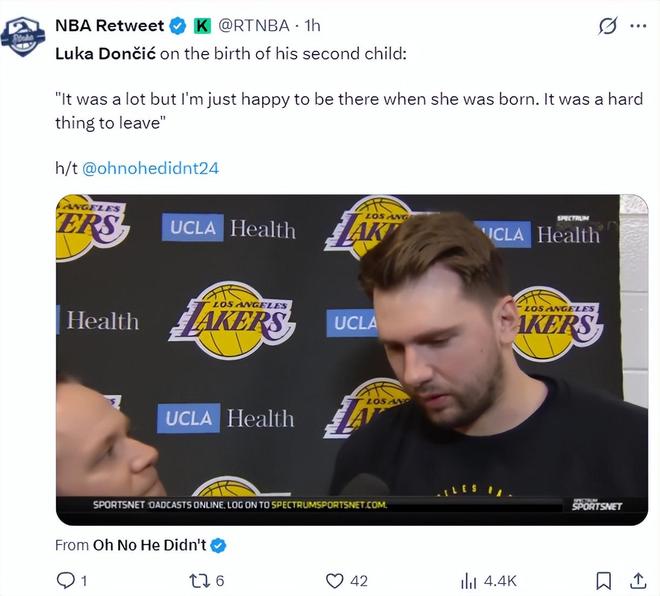Screen dimensions: 660x596
Task: Click the share upload arrow icon
Action: coord(637,580)
